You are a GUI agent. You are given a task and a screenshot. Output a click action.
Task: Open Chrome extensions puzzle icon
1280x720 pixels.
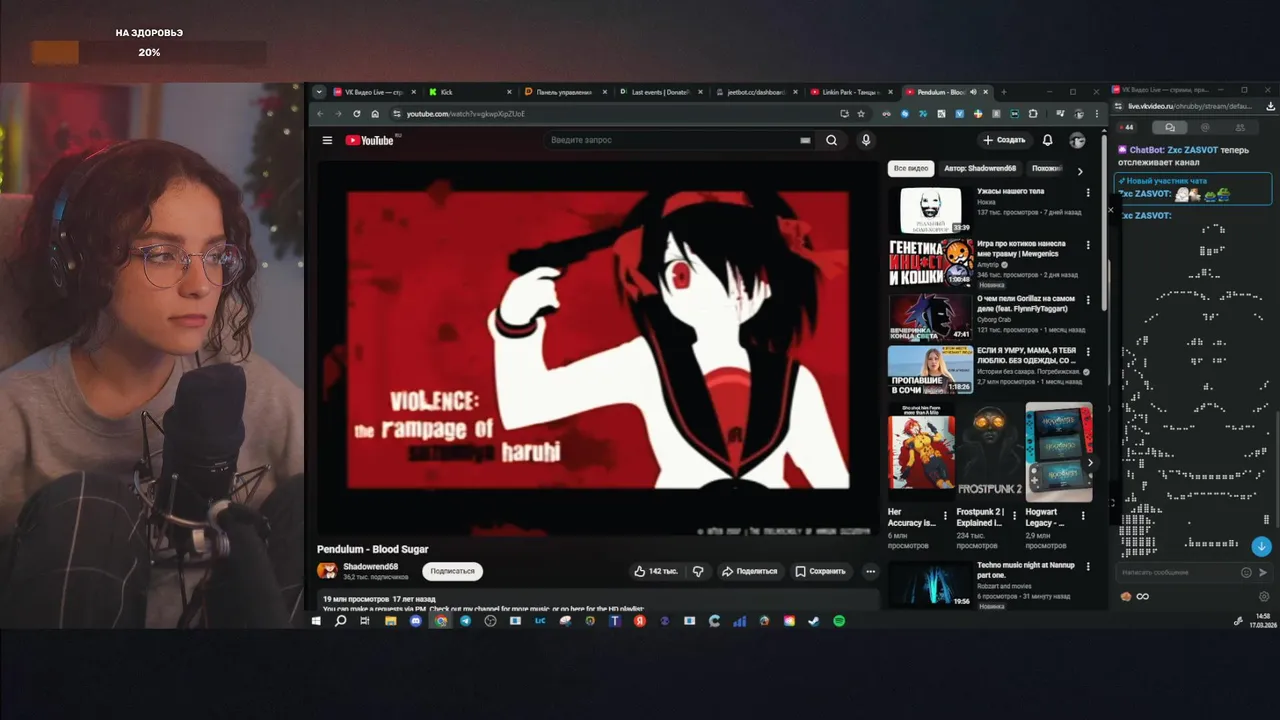(1033, 114)
